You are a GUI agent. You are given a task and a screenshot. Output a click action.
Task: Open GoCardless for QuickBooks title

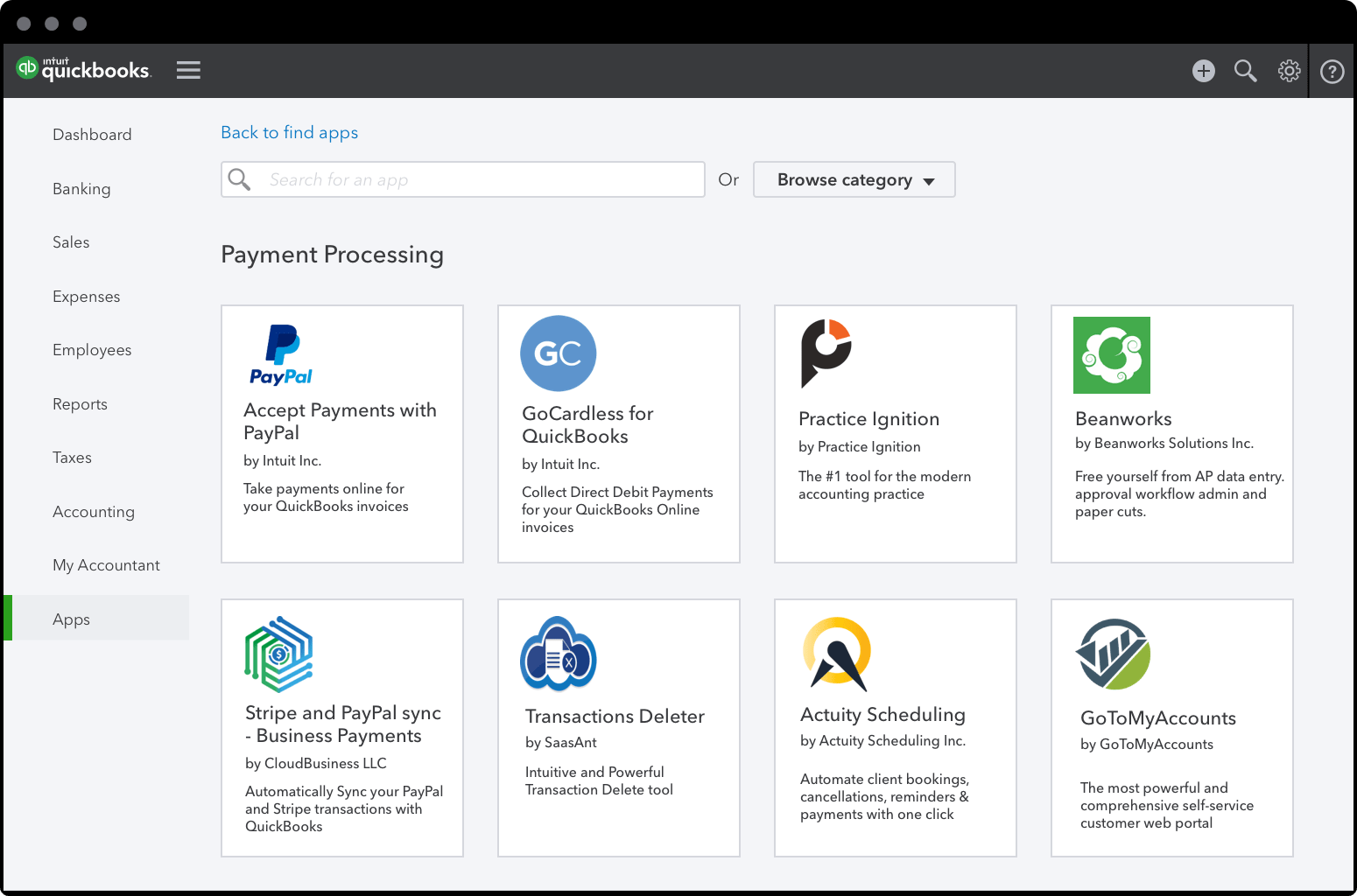coord(587,425)
